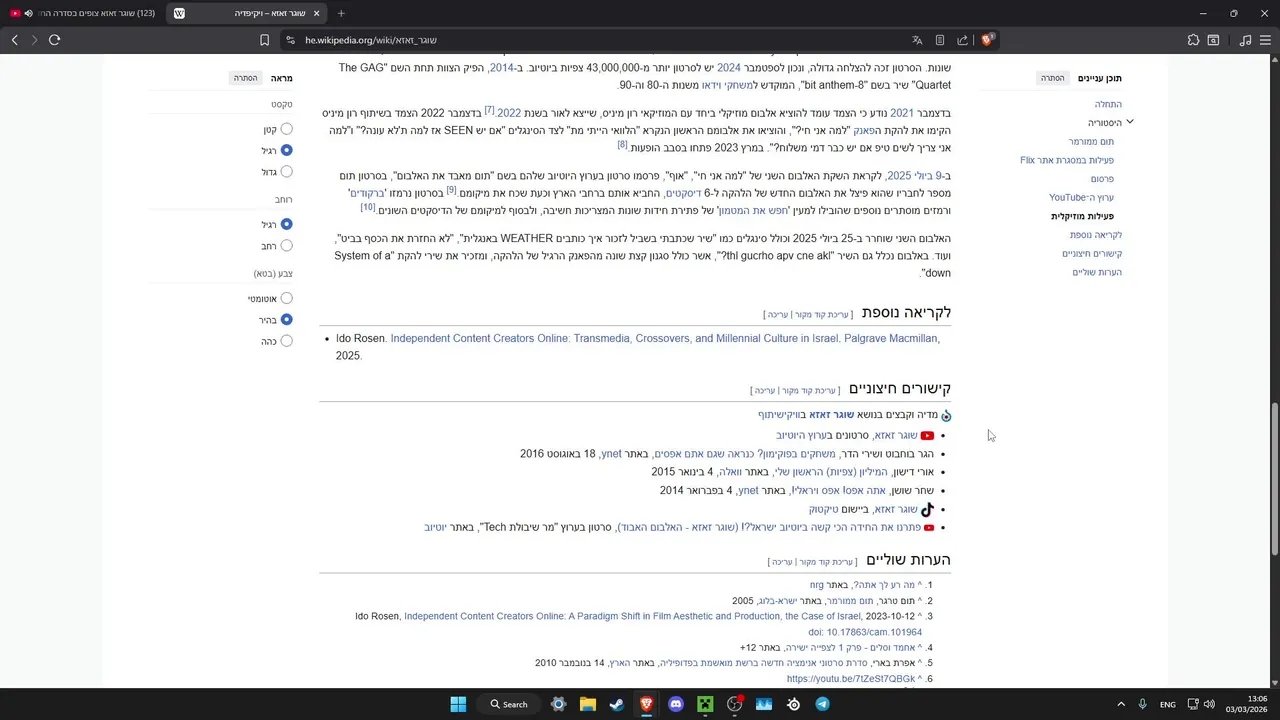The image size is (1280, 720).
Task: Open Discord from the taskbar
Action: [x=676, y=704]
